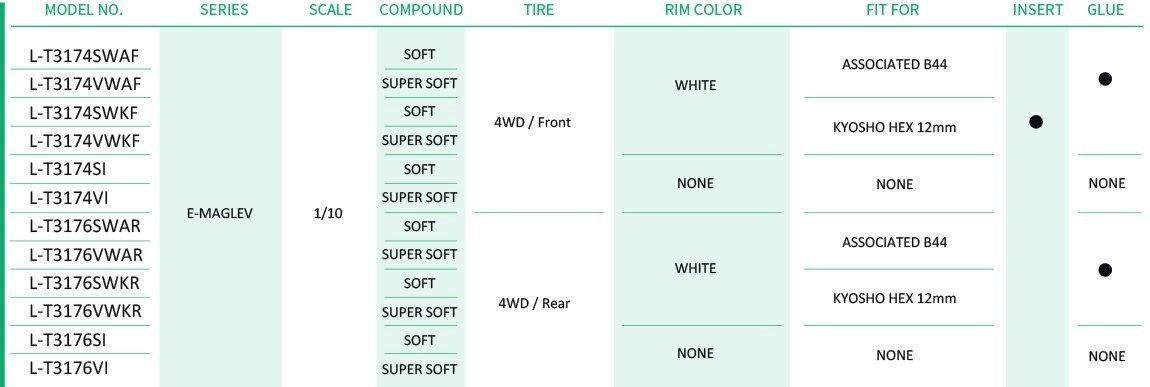Click the RIM COLOR header
Viewport: 1150px width, 387px height.
coord(701,10)
